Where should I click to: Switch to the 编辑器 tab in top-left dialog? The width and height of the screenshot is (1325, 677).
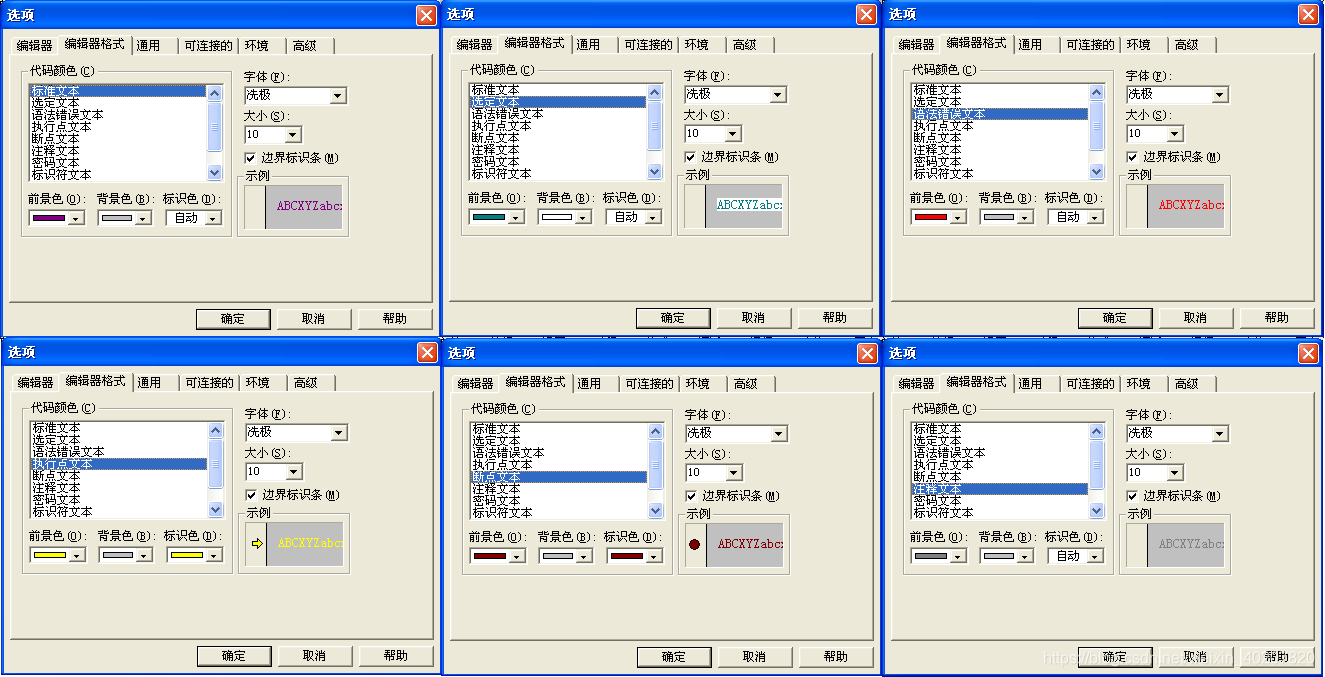(x=35, y=45)
